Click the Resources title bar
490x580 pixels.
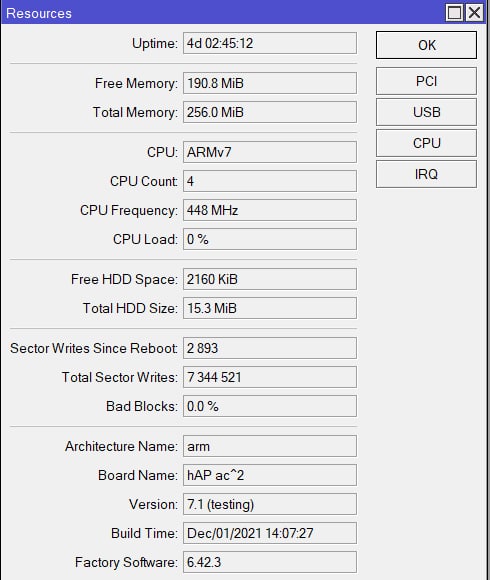222,13
